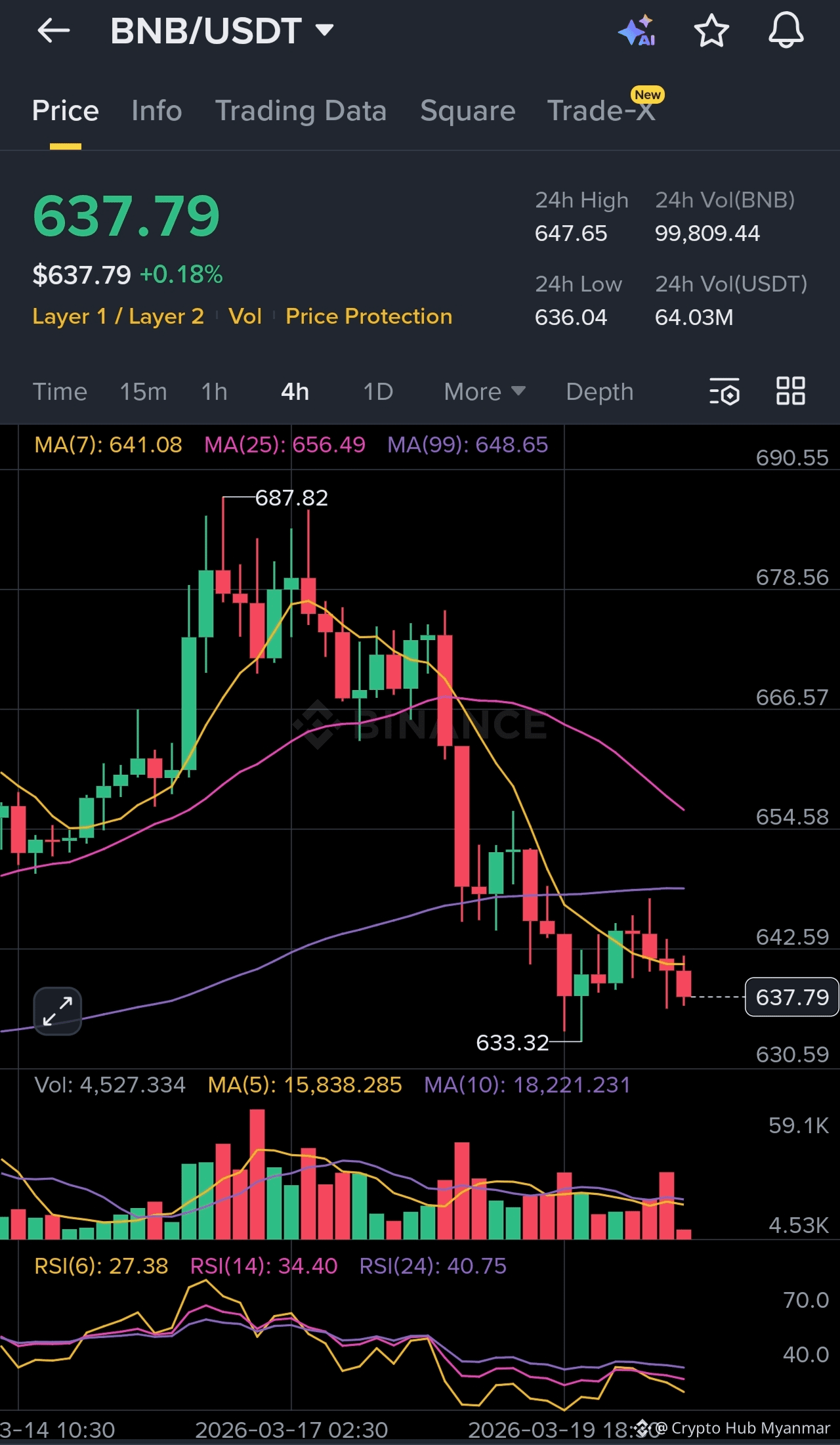Open the Trading Data tab

pyautogui.click(x=301, y=110)
